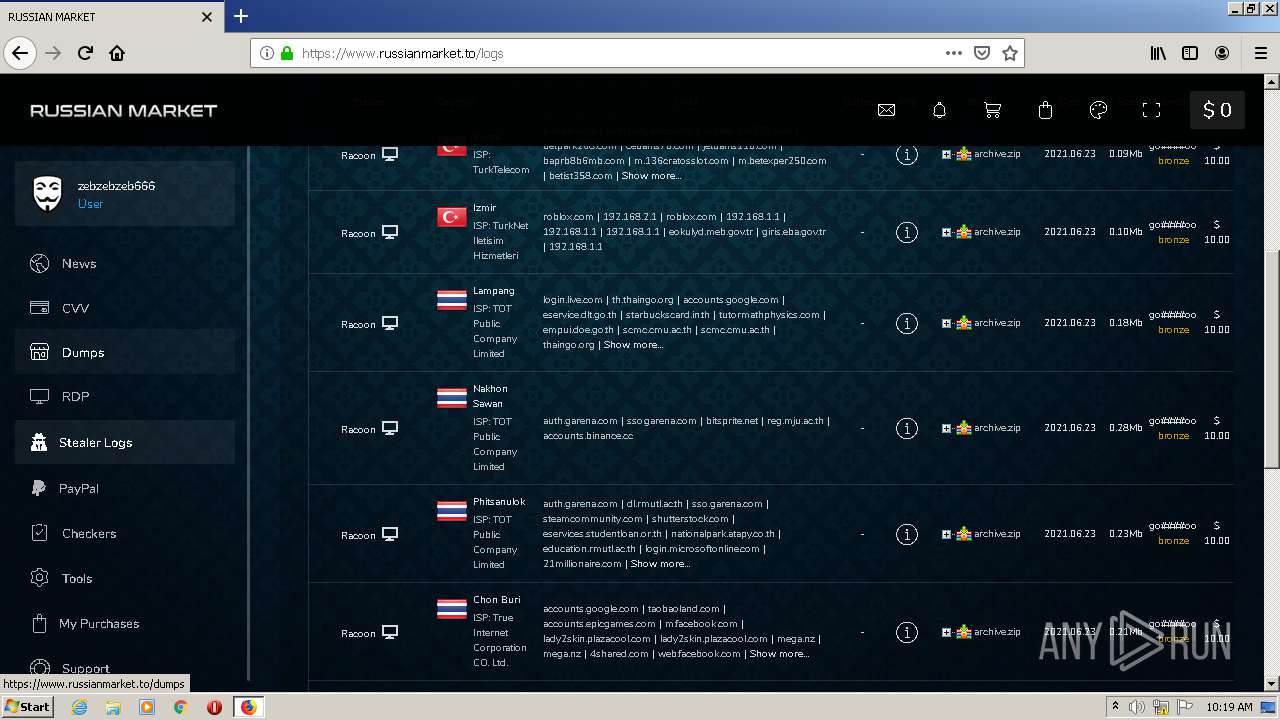This screenshot has height=720, width=1280.
Task: Click the page vertical scrollbar
Action: point(1272,357)
